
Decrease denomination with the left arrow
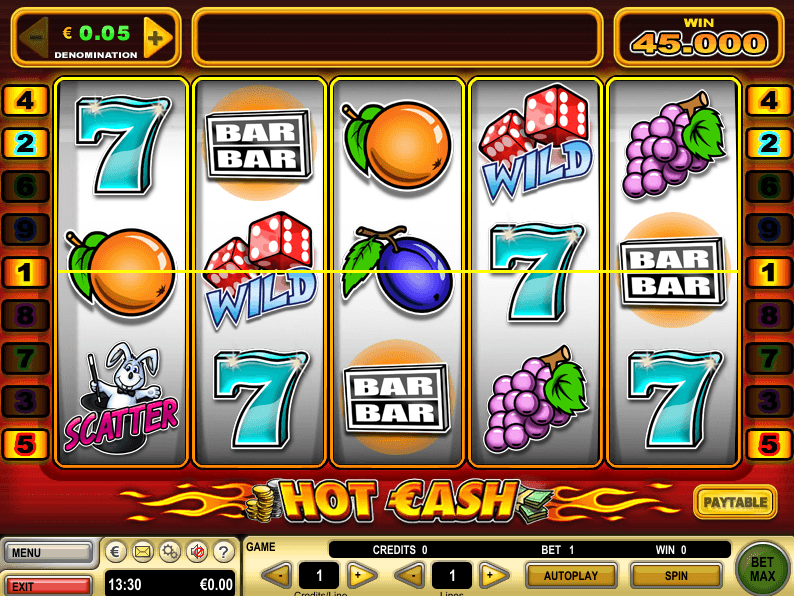(34, 38)
